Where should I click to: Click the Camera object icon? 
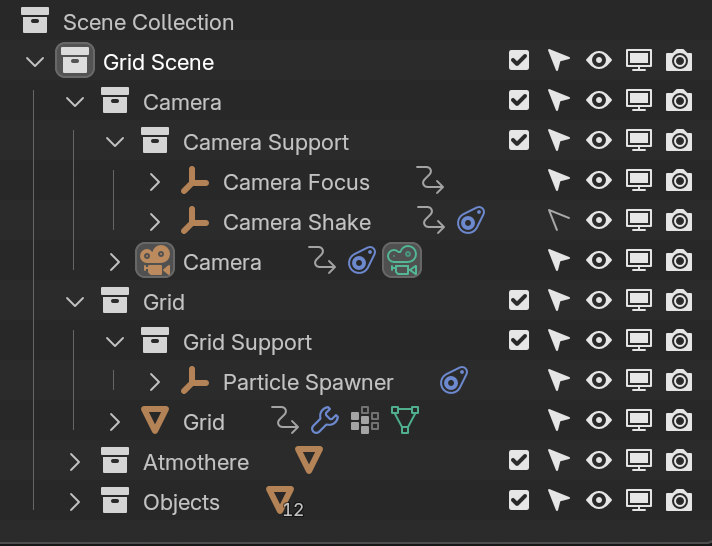click(x=155, y=262)
